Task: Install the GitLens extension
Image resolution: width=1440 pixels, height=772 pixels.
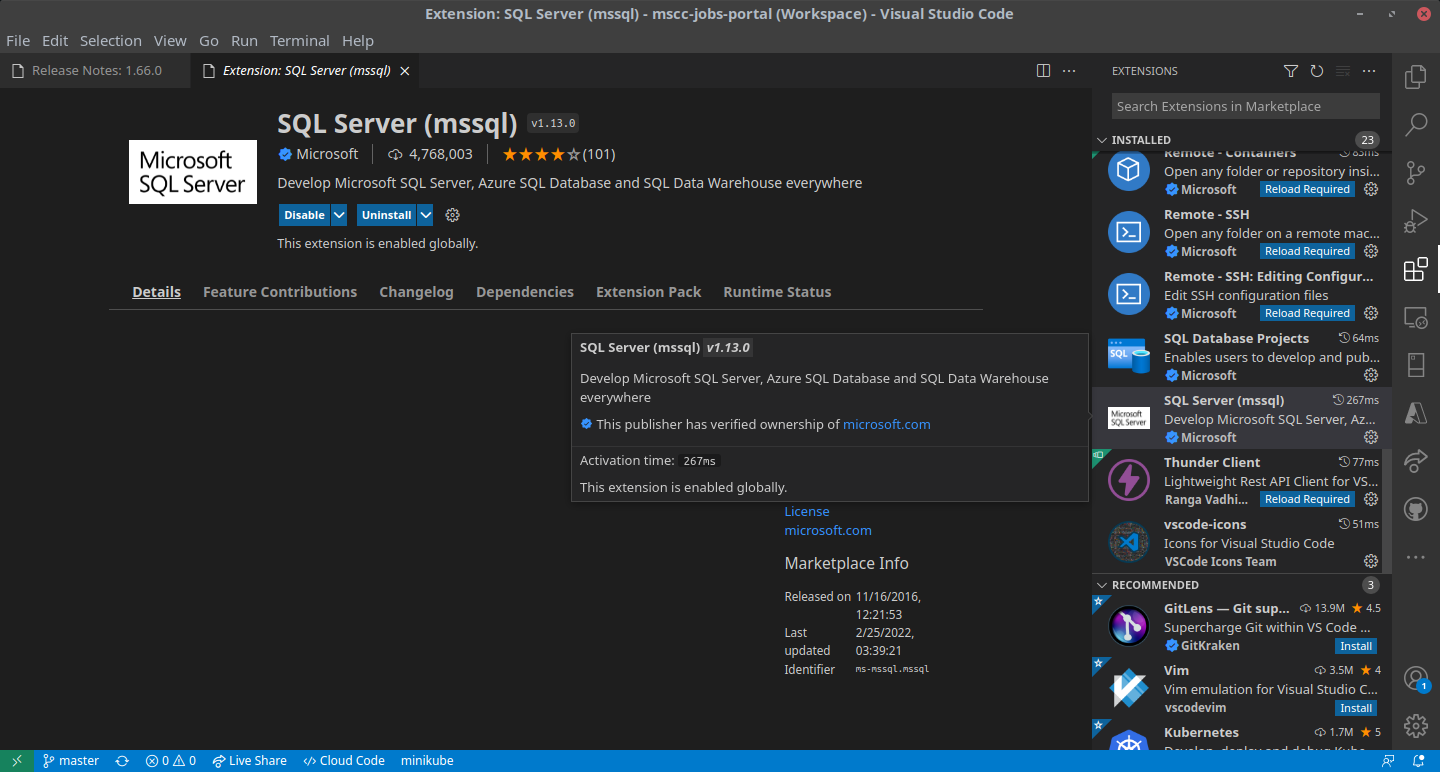Action: point(1356,646)
